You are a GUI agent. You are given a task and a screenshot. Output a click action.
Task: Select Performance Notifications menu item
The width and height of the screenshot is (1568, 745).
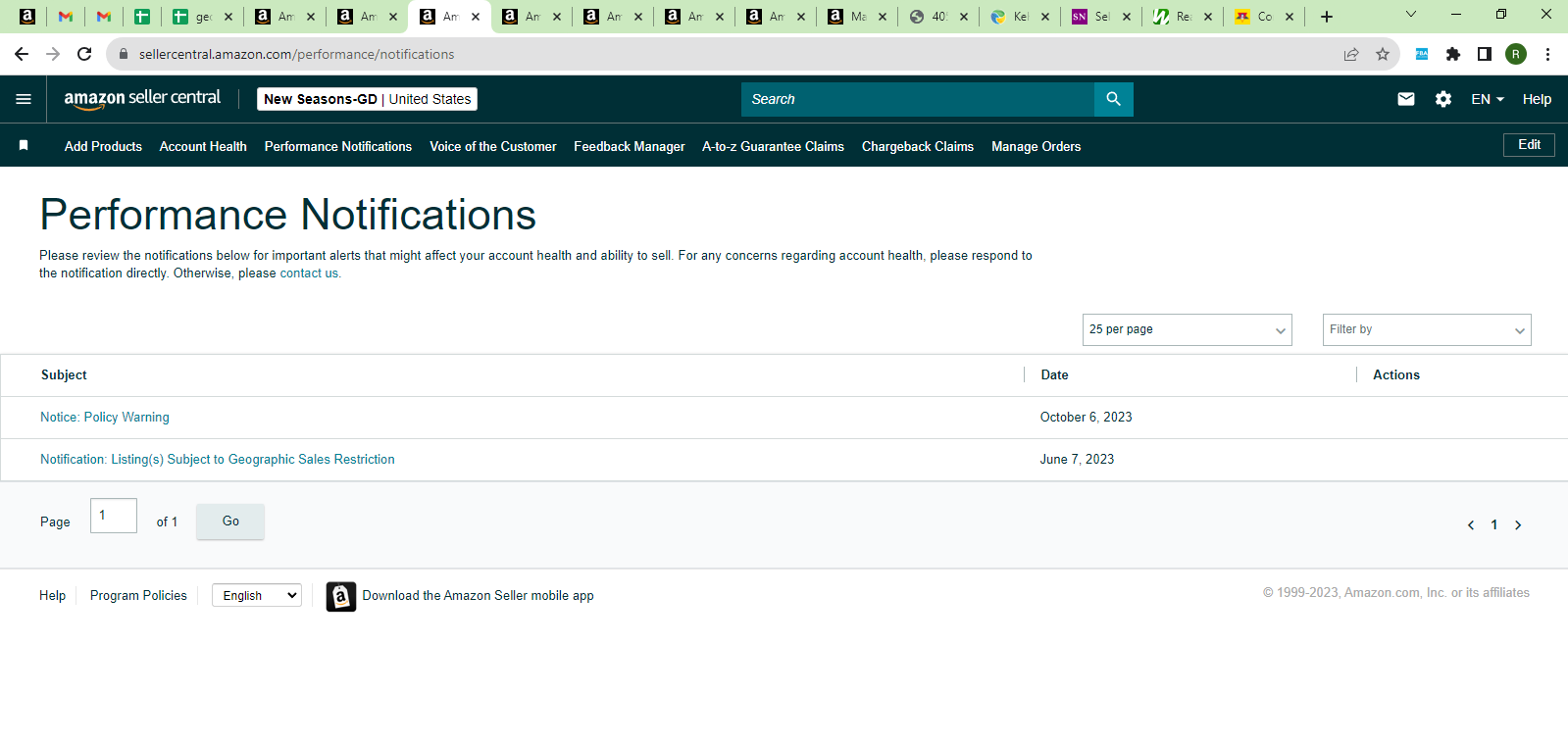(x=338, y=146)
